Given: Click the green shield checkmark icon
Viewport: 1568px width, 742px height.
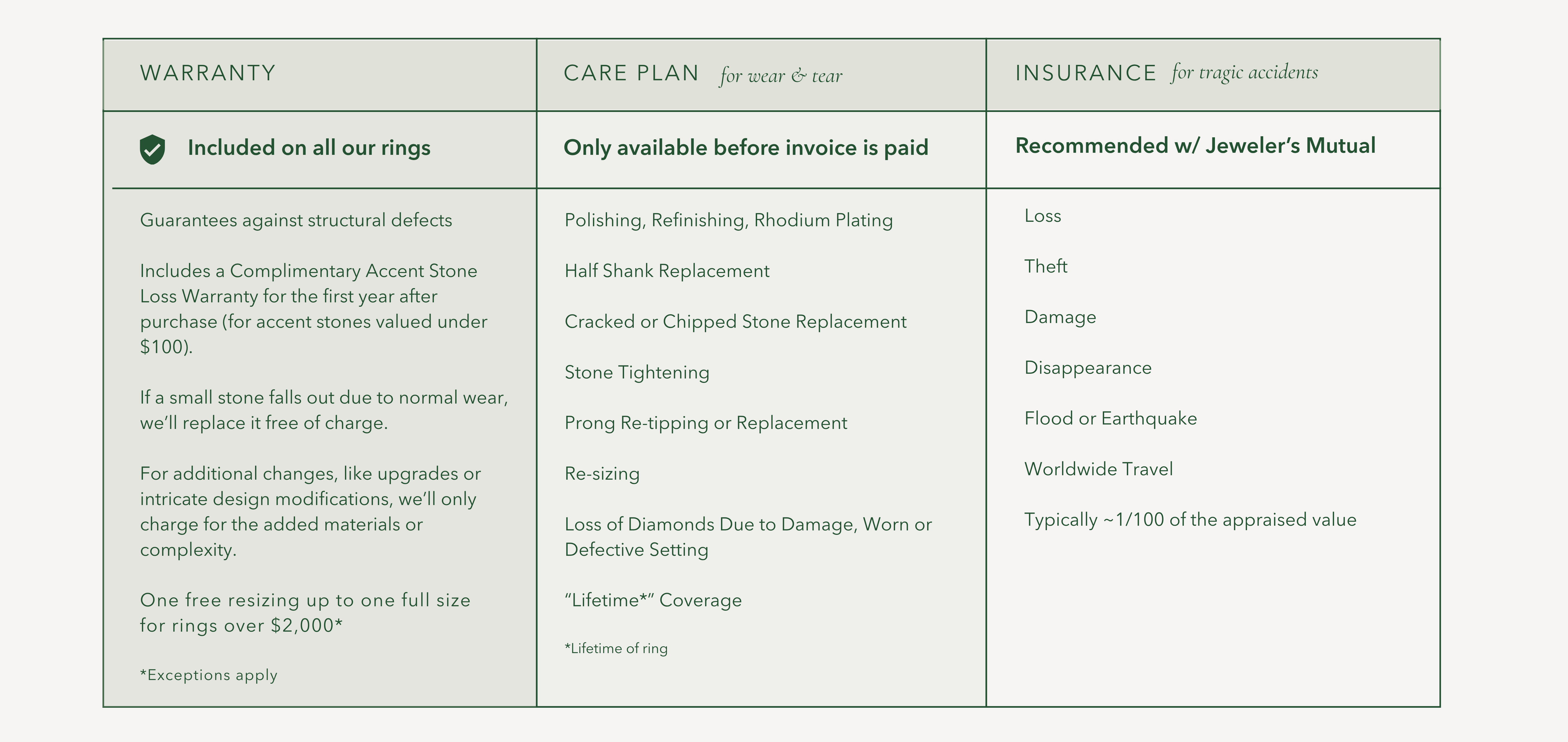Looking at the screenshot, I should 152,149.
